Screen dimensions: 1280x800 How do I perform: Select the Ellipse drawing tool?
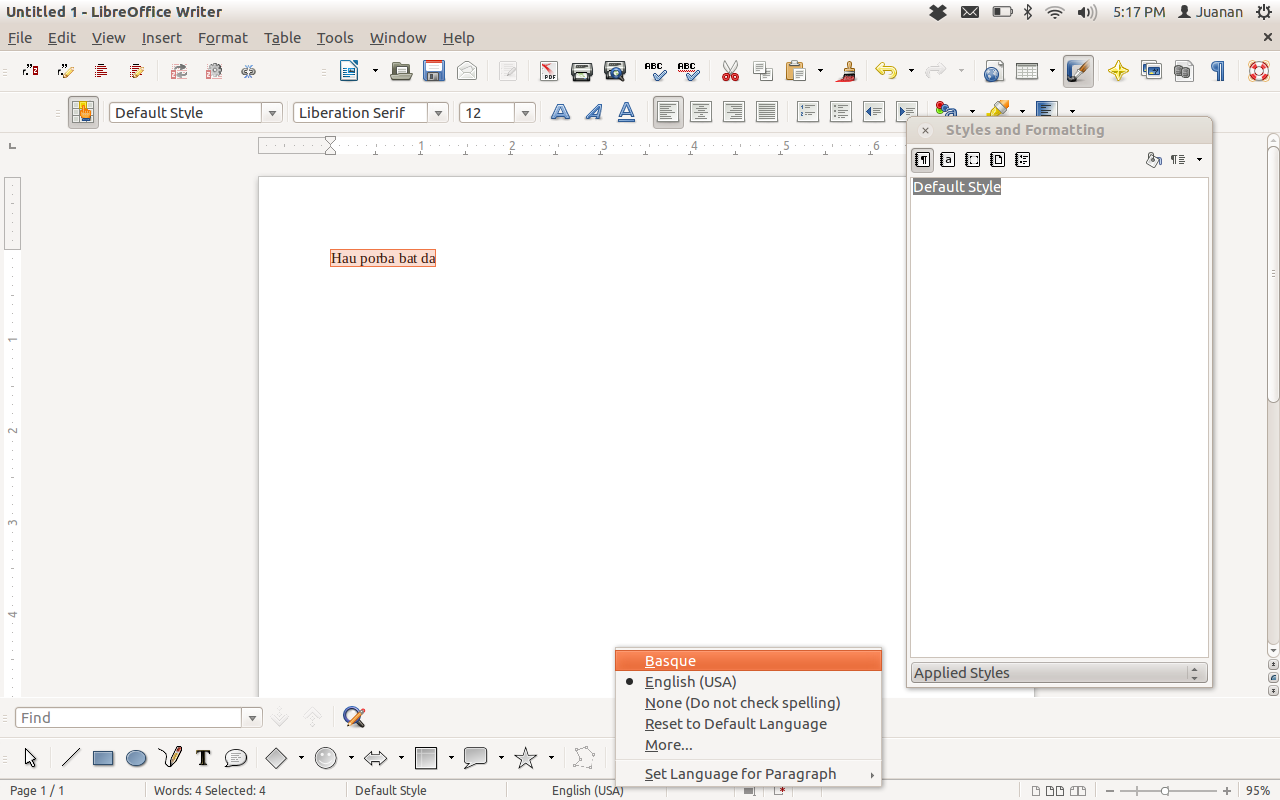(137, 758)
